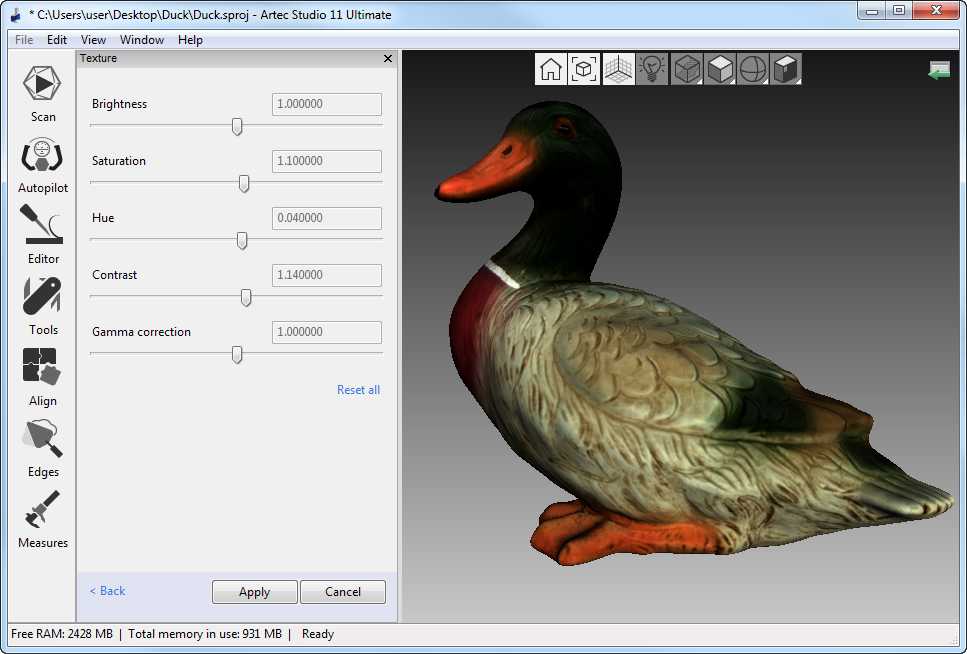Screen dimensions: 967x654
Task: Click the Contrast value input field
Action: click(327, 275)
